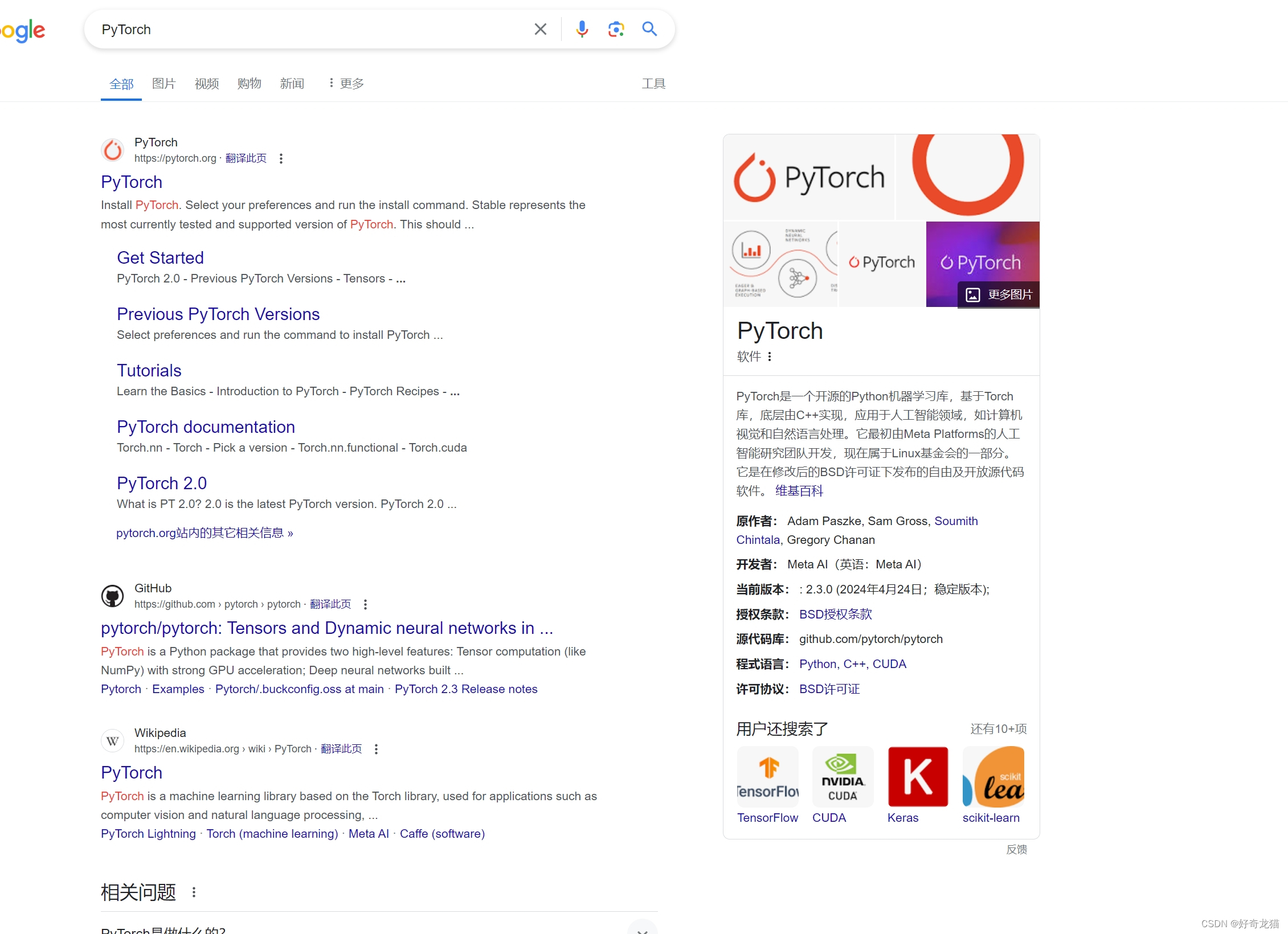This screenshot has width=1288, height=934.
Task: Start voice search with microphone icon
Action: pos(582,29)
